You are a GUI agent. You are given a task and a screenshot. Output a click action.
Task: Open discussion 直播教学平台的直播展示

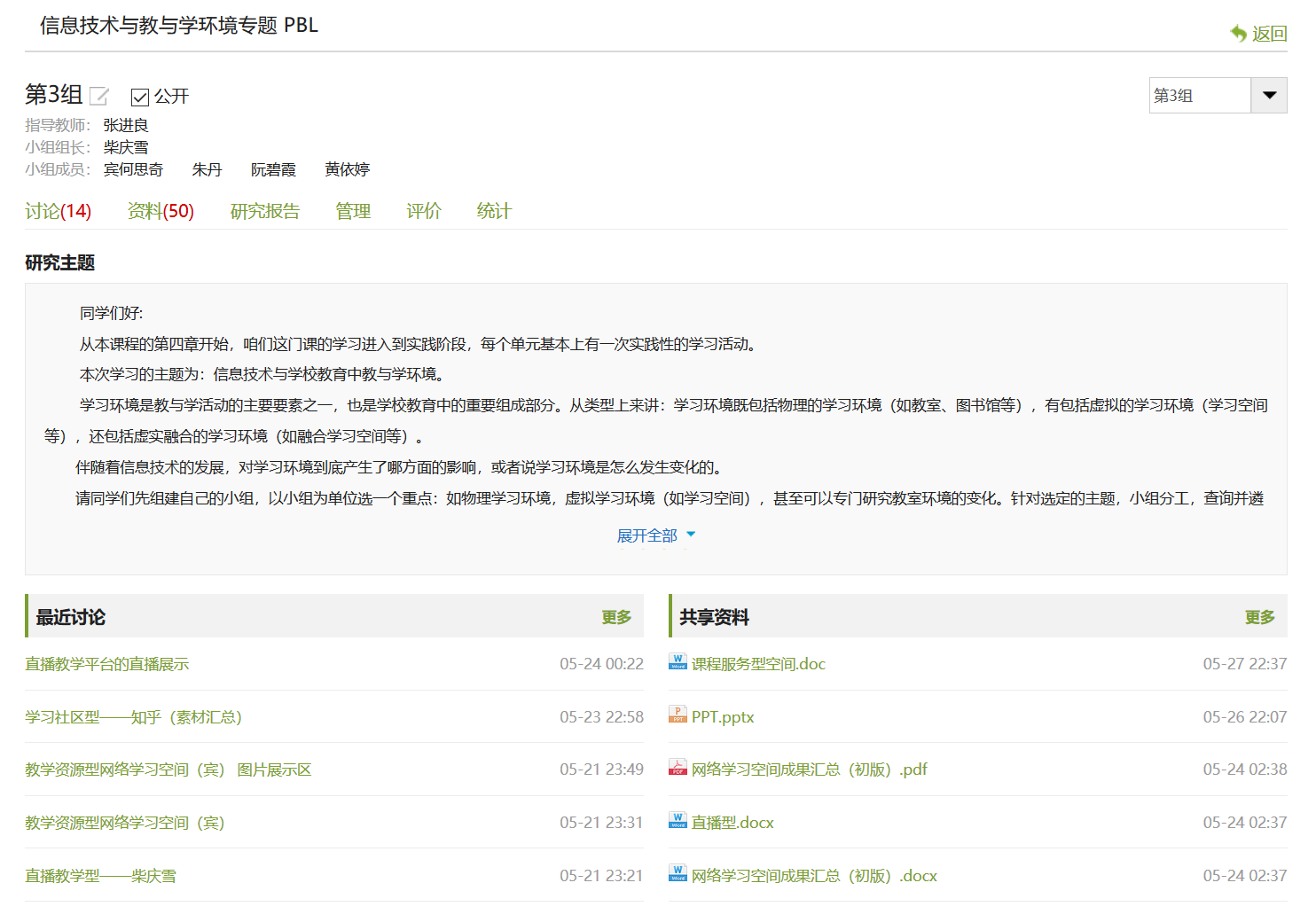(107, 664)
